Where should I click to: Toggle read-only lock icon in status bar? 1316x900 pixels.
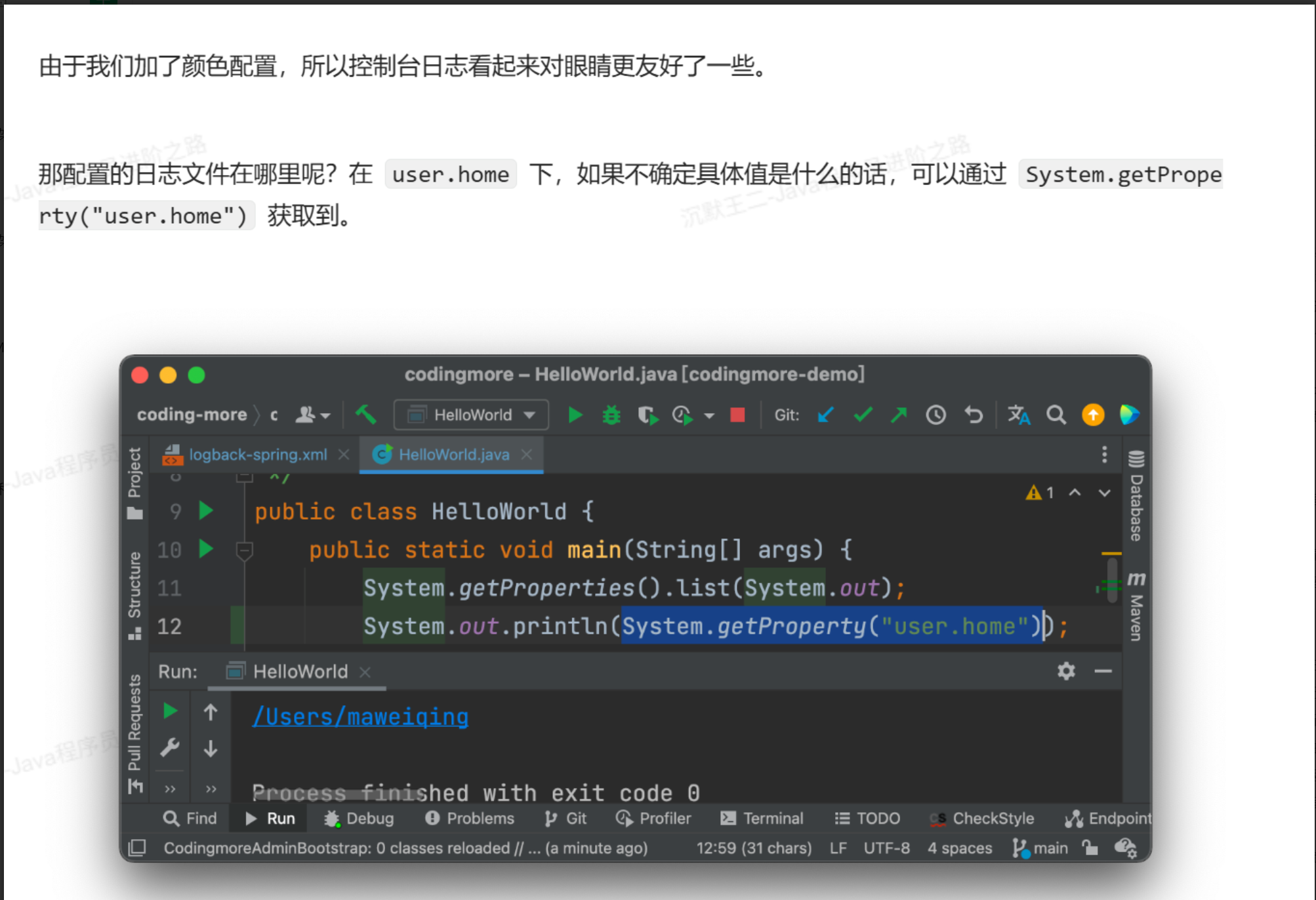coord(1090,848)
